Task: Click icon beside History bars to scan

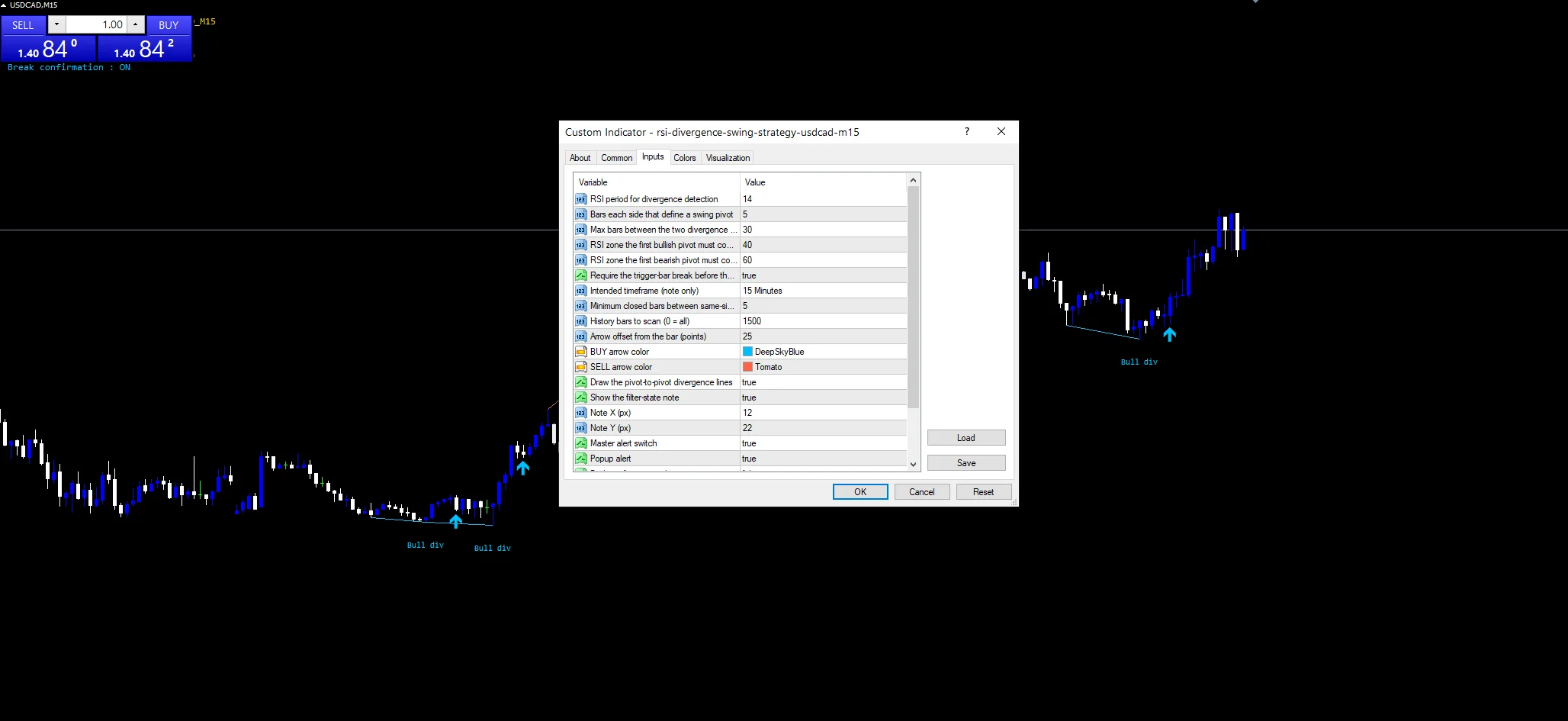Action: coord(581,321)
